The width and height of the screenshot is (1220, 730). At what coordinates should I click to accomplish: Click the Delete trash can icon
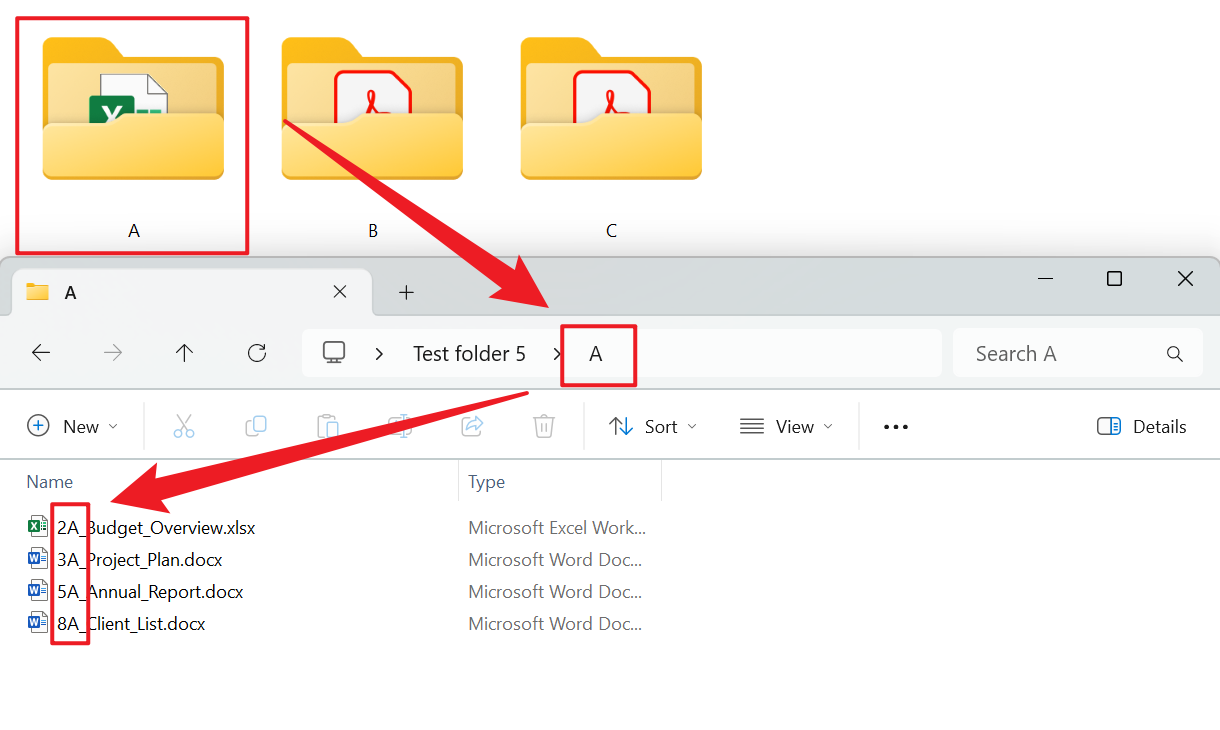(x=543, y=426)
